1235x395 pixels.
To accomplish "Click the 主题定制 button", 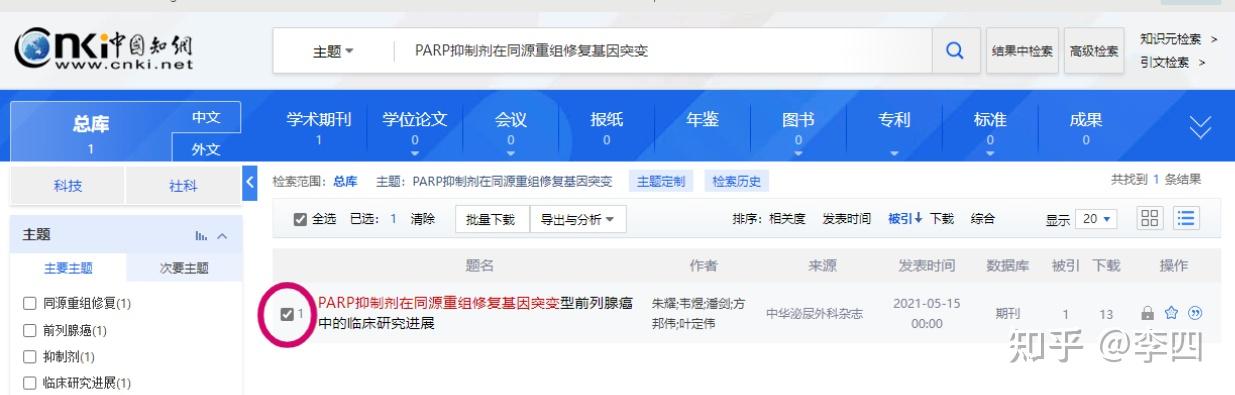I will [661, 182].
